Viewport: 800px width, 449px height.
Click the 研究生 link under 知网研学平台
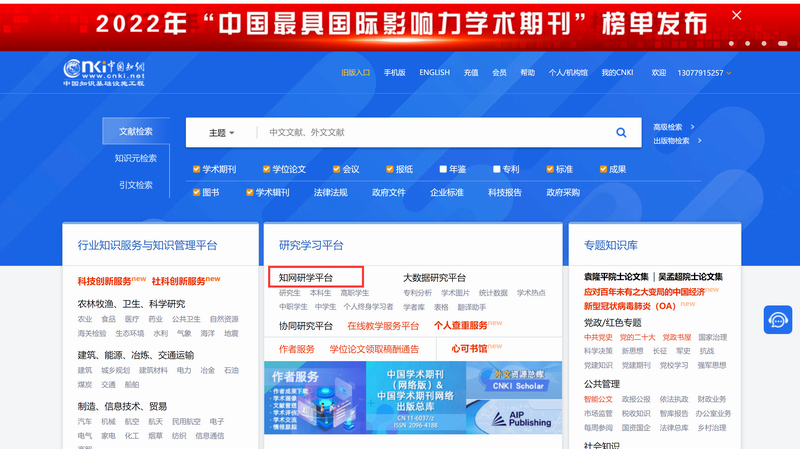pos(289,293)
